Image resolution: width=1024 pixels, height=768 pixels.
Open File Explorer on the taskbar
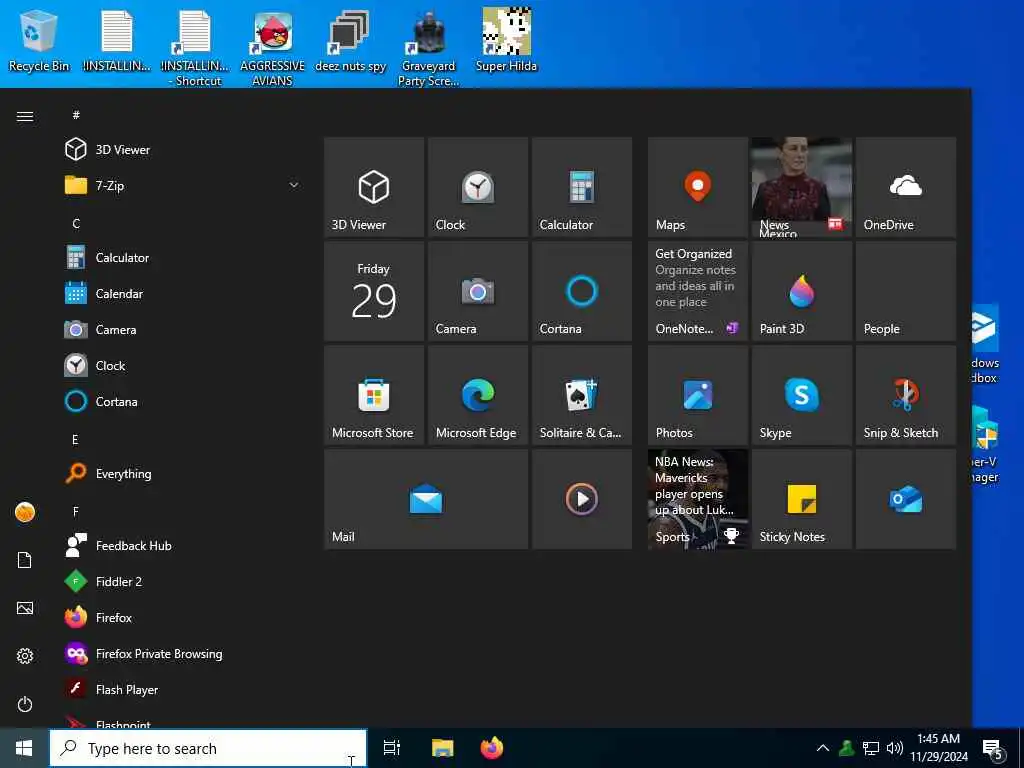pyautogui.click(x=442, y=748)
